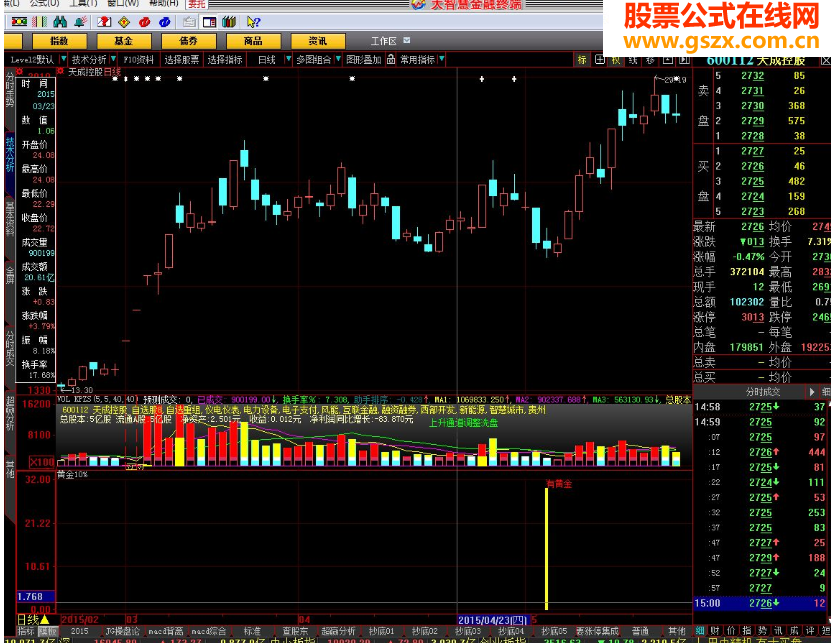The height and width of the screenshot is (643, 831).
Task: Click the F10资料 button
Action: click(138, 59)
